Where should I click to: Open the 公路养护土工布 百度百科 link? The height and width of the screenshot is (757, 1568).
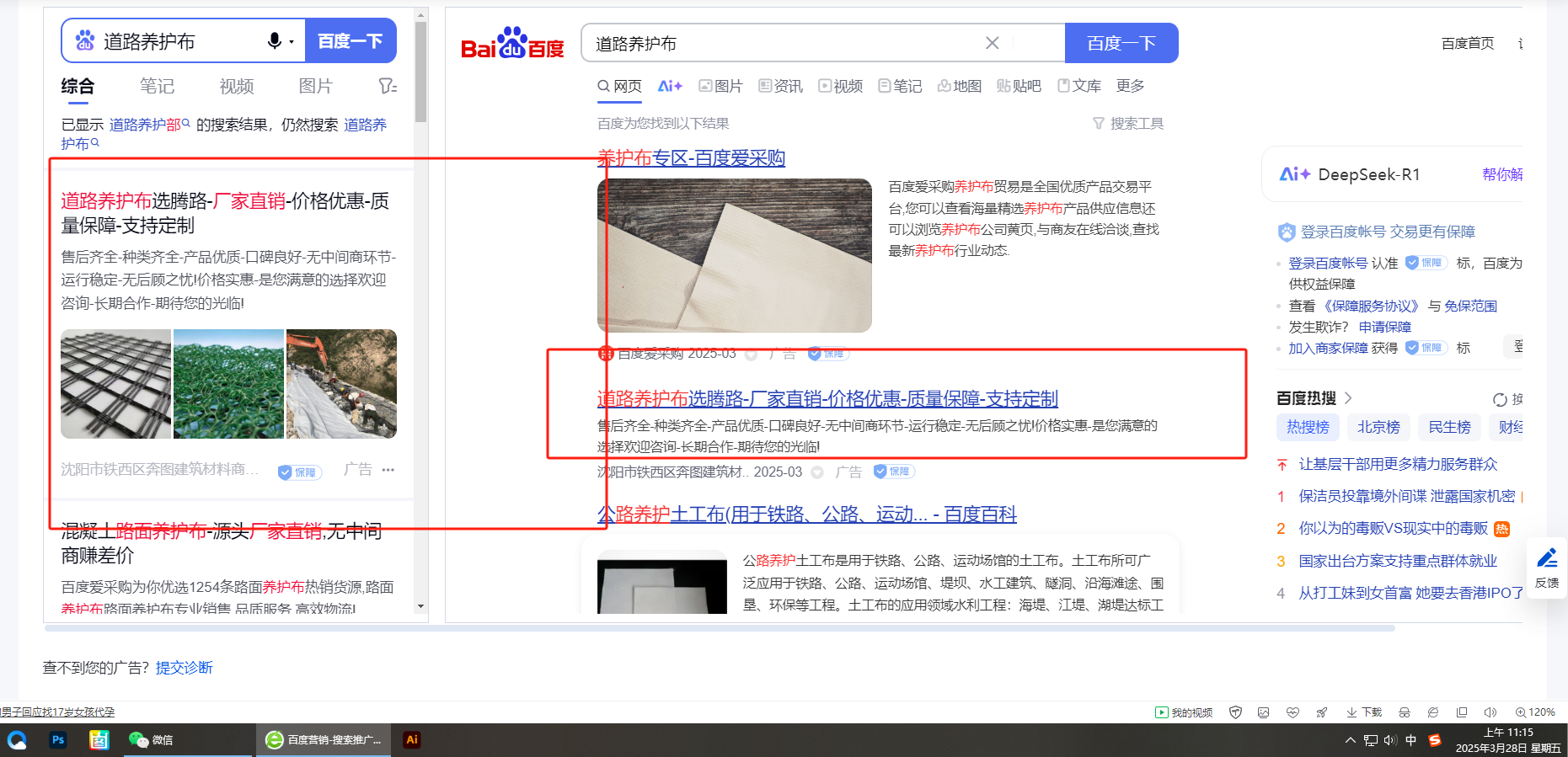pyautogui.click(x=807, y=514)
